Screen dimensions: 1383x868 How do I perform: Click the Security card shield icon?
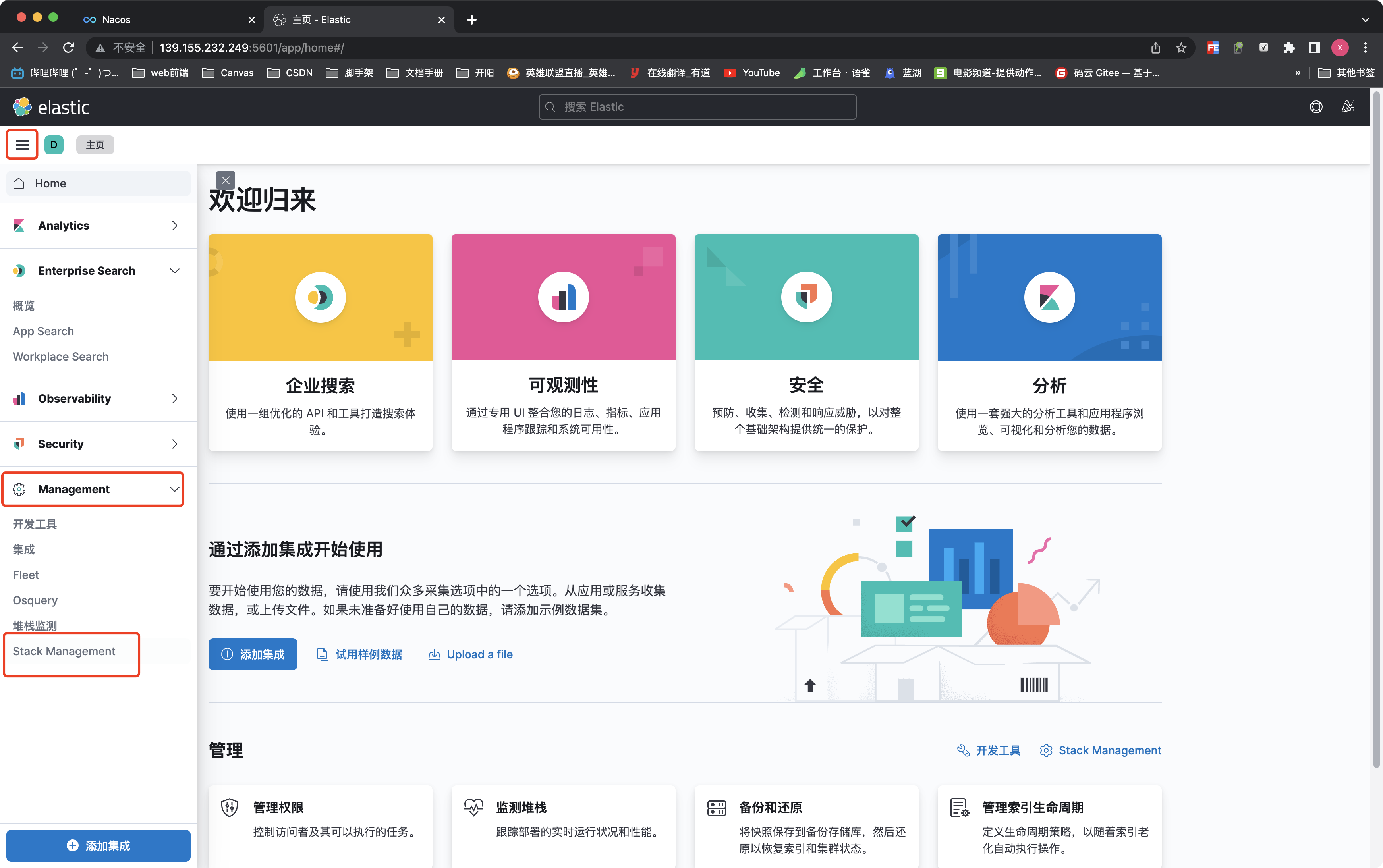click(806, 297)
